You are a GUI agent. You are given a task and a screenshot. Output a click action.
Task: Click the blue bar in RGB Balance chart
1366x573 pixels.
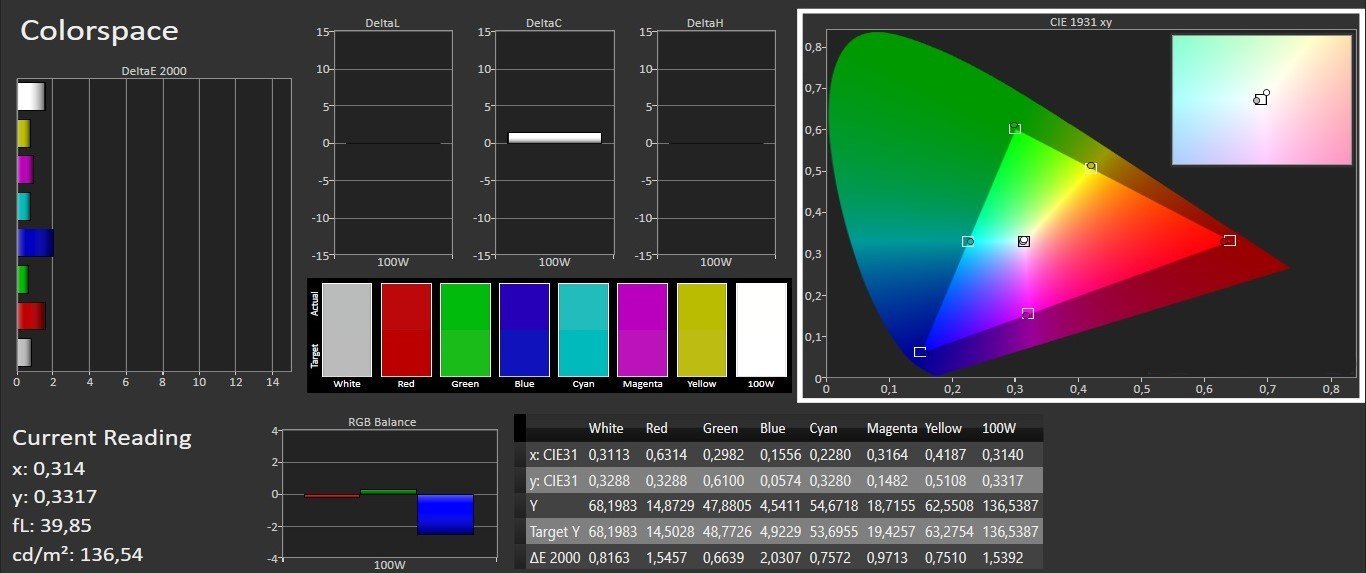(445, 514)
